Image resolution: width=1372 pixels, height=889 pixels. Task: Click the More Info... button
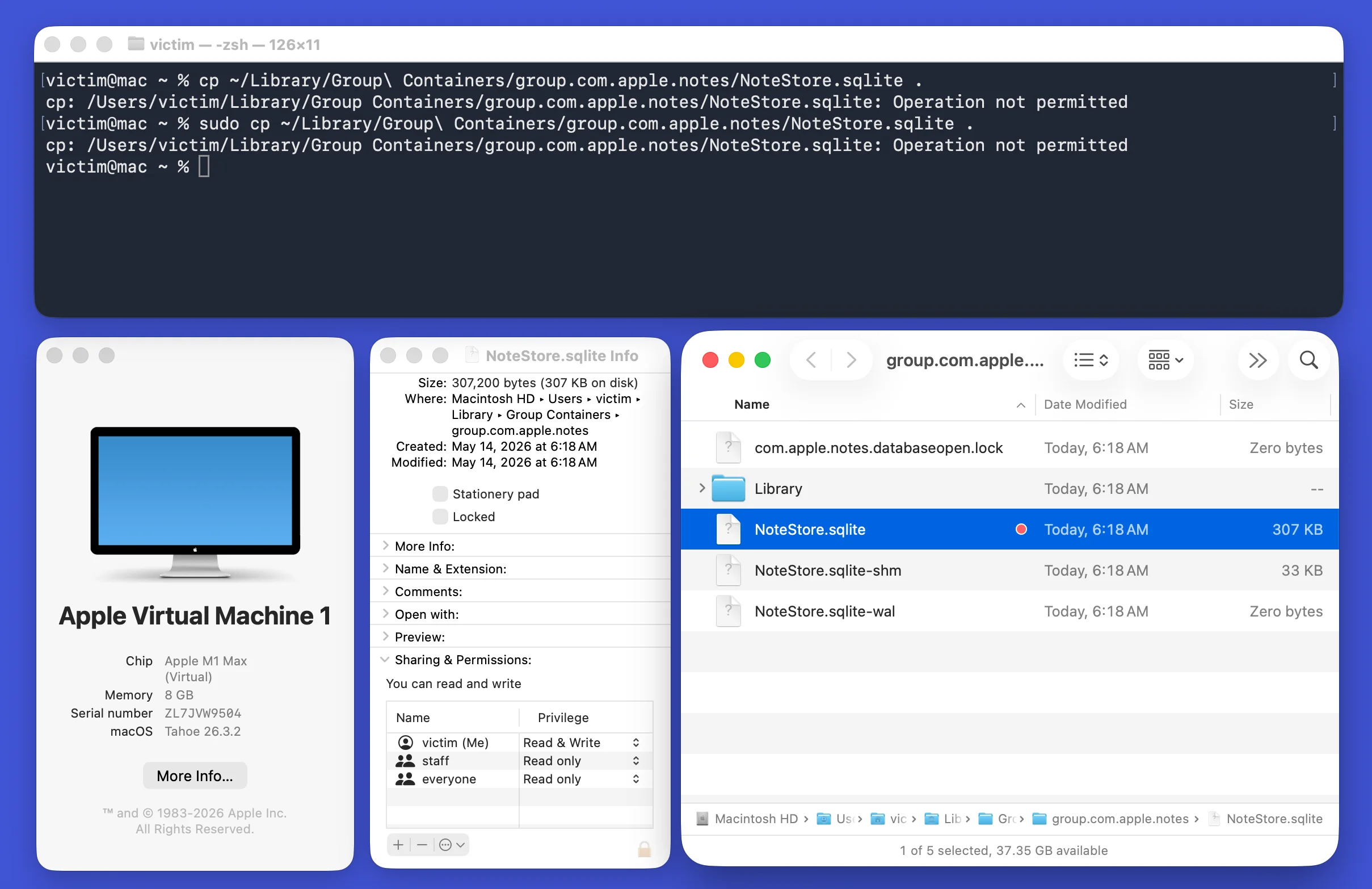point(195,775)
